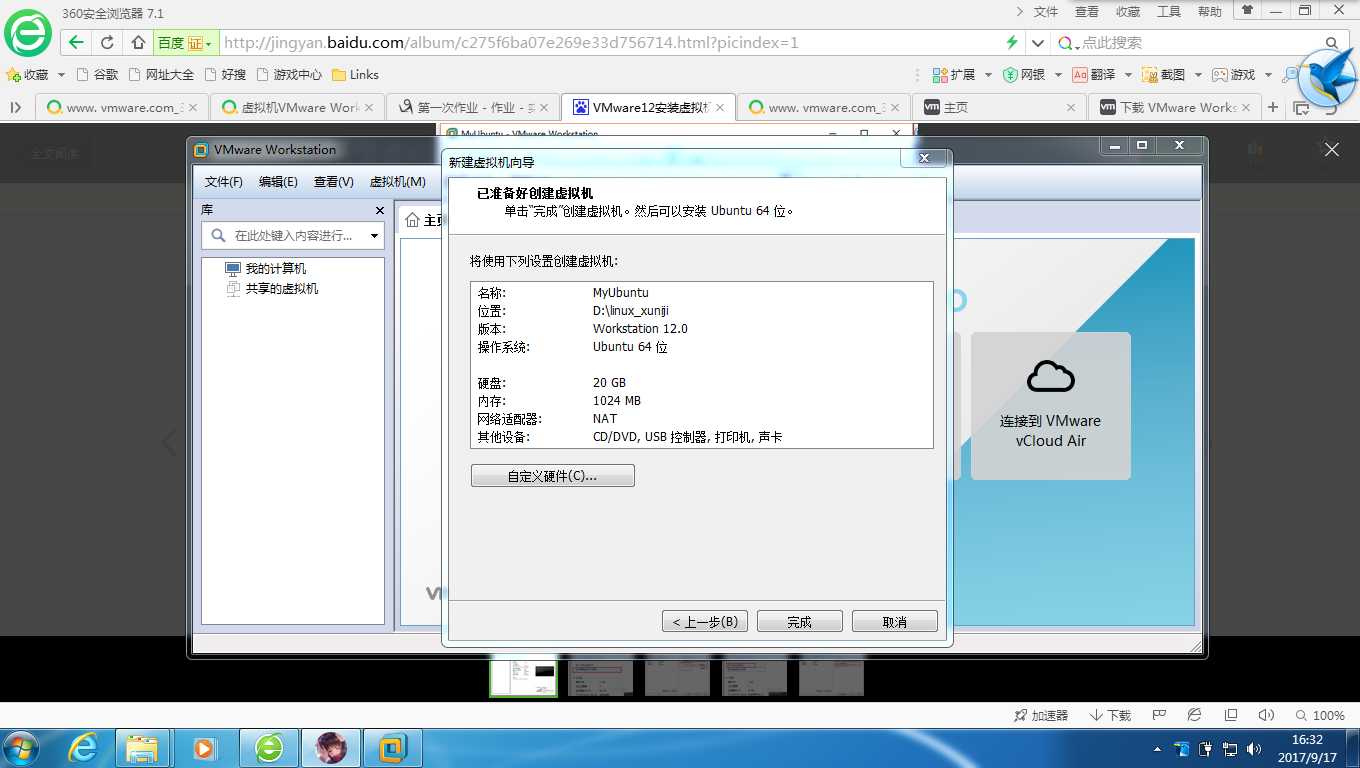The width and height of the screenshot is (1360, 768).
Task: Click the window-mode square icon in status bar
Action: [1231, 715]
